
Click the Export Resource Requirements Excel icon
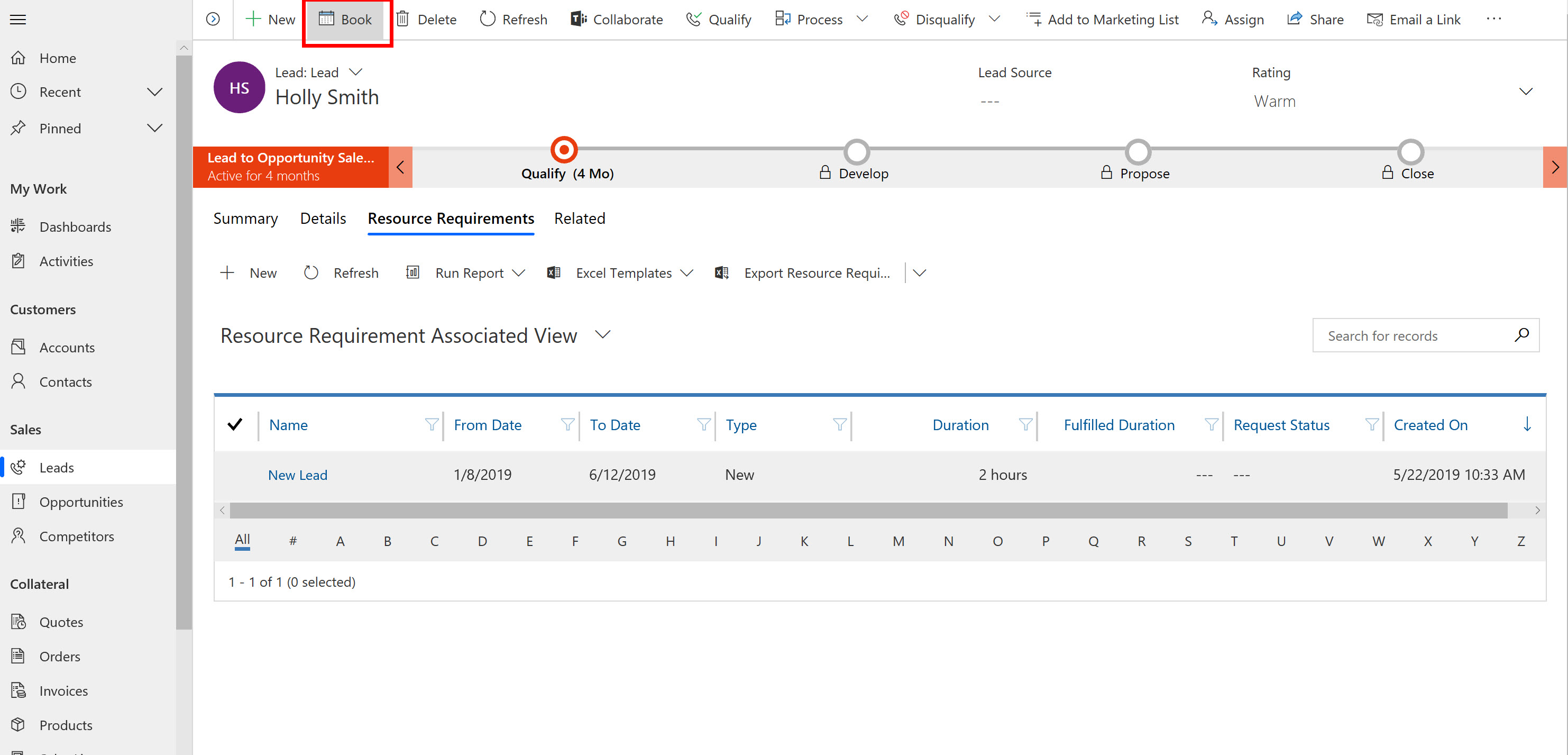(x=722, y=273)
